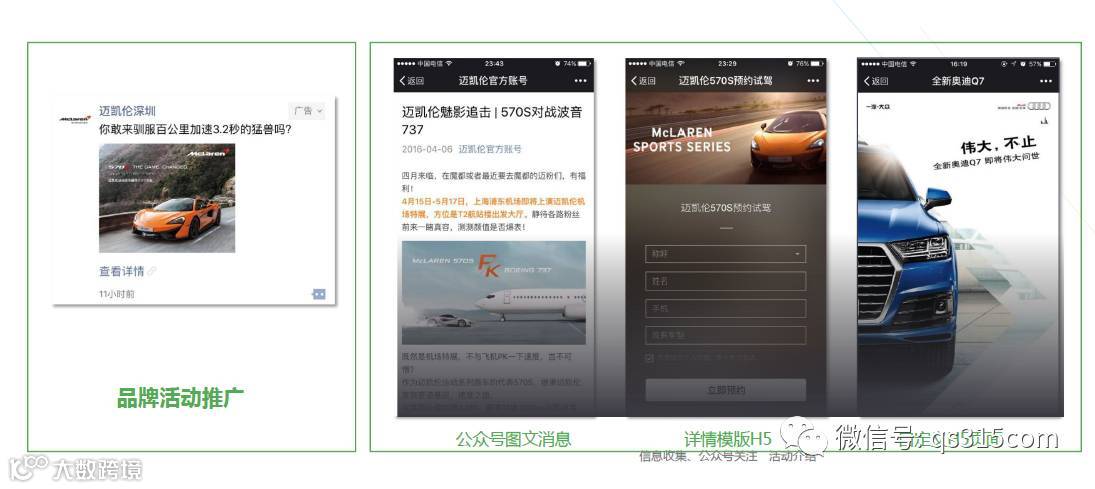Open McLaren 570S vs Boeing 737 image
Image resolution: width=1095 pixels, height=489 pixels.
coord(494,293)
